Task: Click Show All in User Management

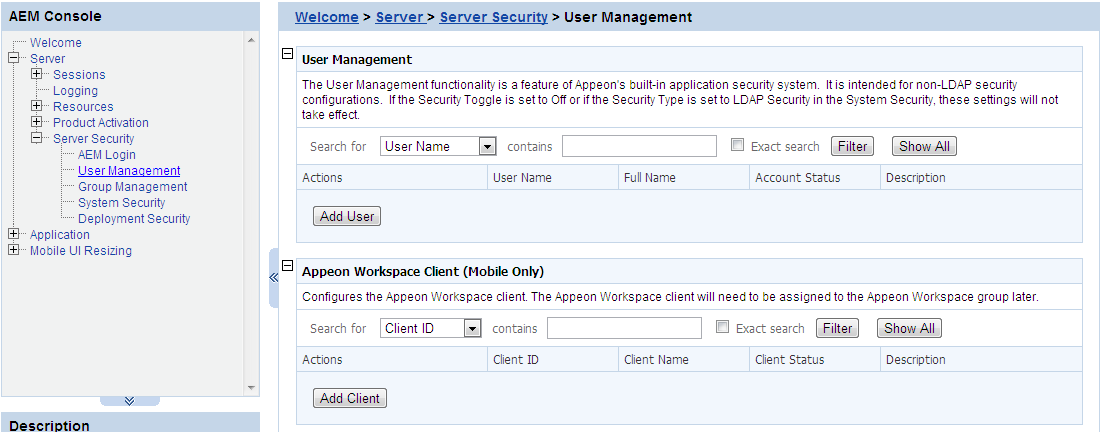Action: (x=924, y=146)
